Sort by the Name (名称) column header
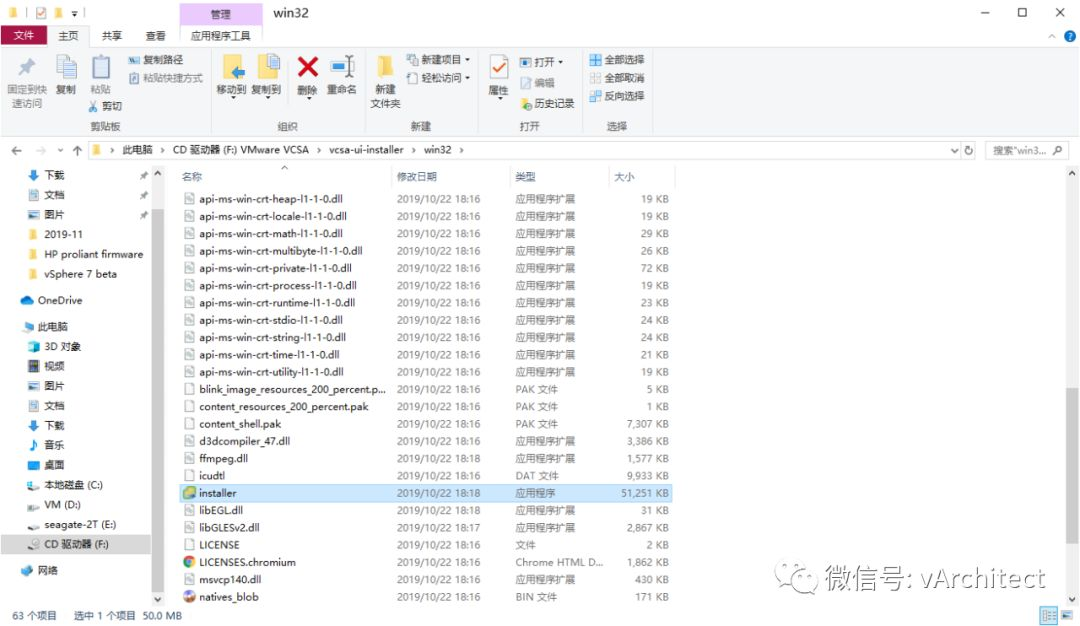The height and width of the screenshot is (626, 1080). click(x=284, y=177)
